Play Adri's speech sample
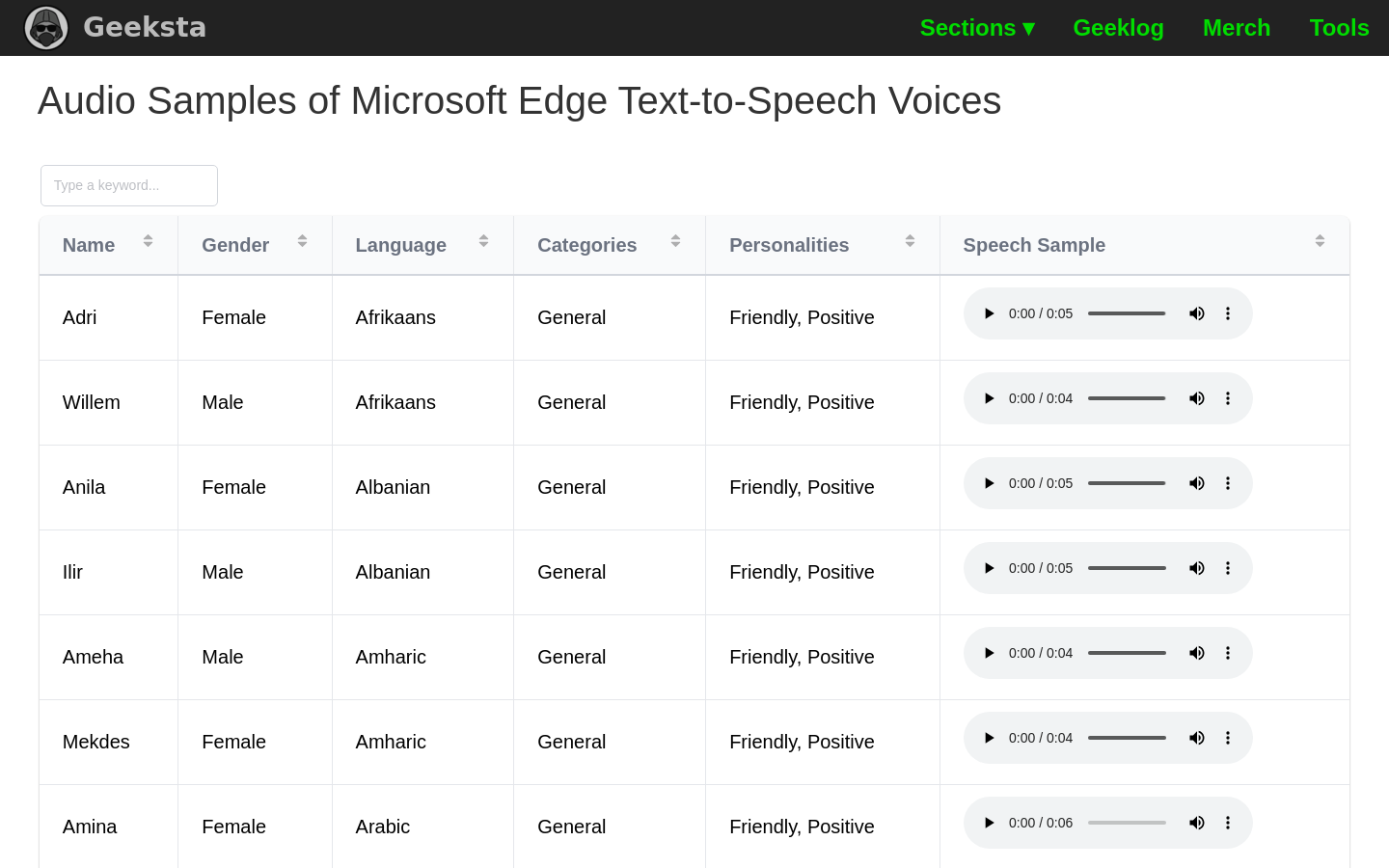The width and height of the screenshot is (1389, 868). (989, 313)
